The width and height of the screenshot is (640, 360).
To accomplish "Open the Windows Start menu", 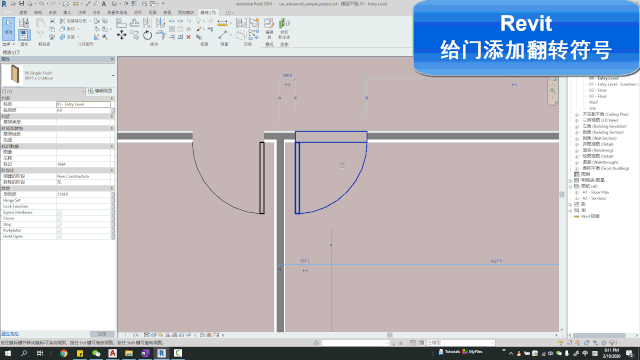I will 8,353.
